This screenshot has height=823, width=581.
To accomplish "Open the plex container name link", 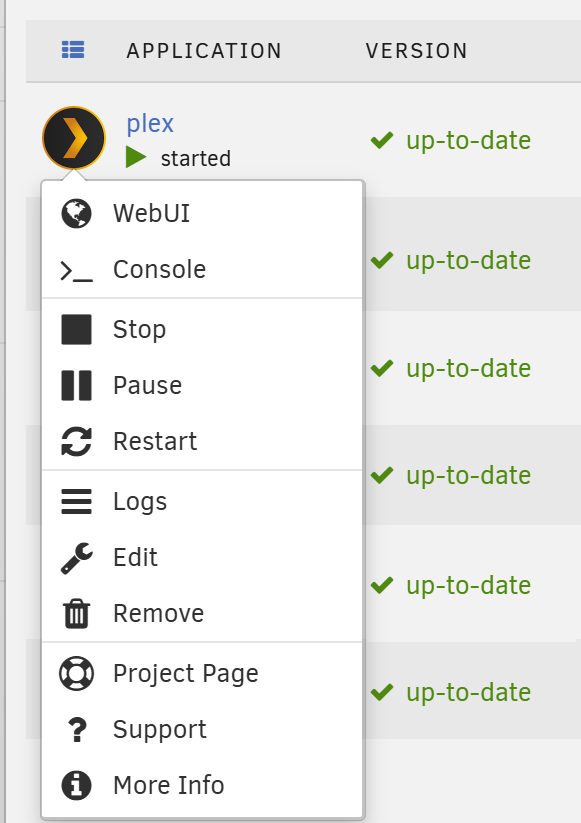I will coord(150,124).
